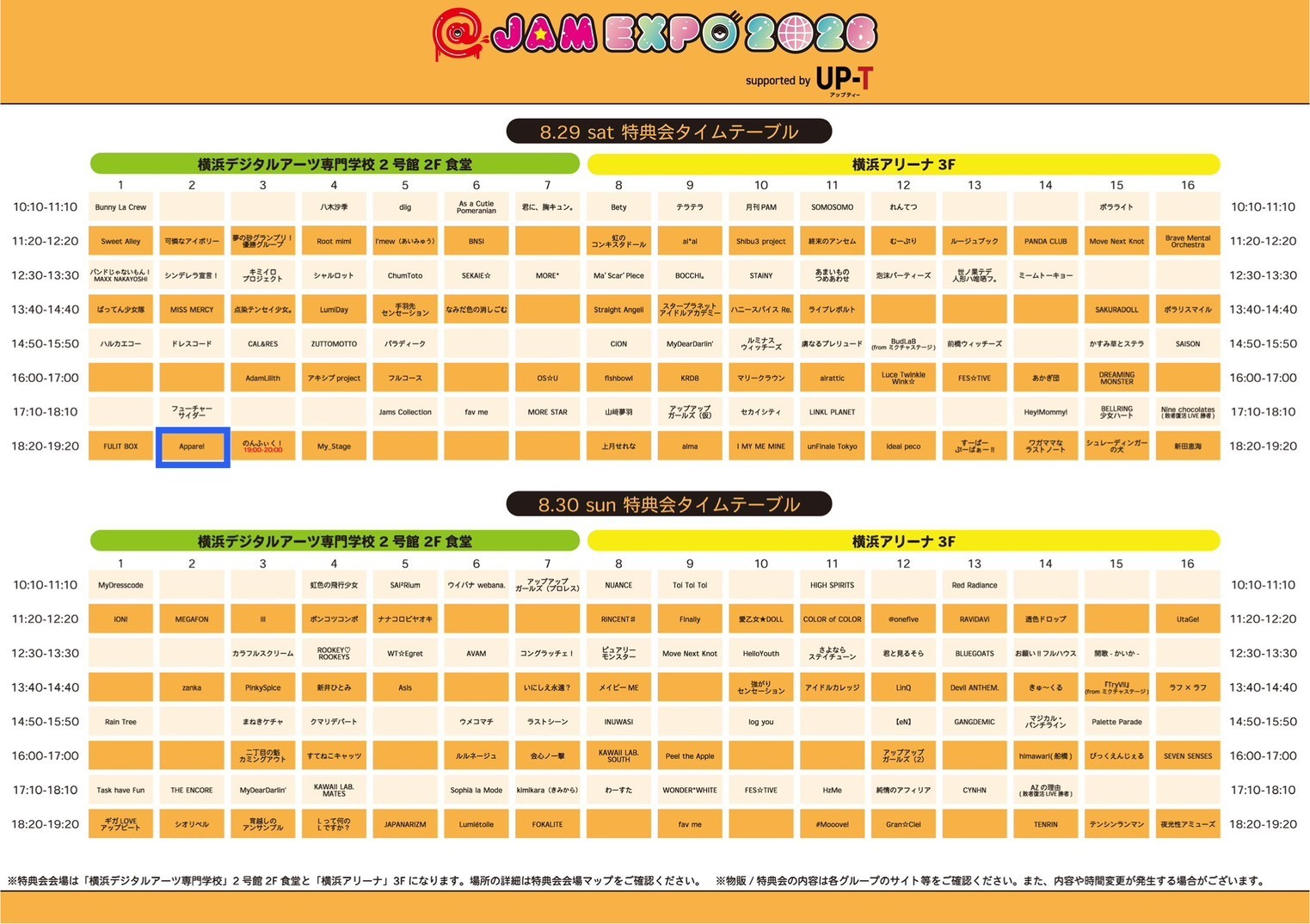Click the SEVEN SENSES slot
Image resolution: width=1310 pixels, height=924 pixels.
[x=1188, y=755]
